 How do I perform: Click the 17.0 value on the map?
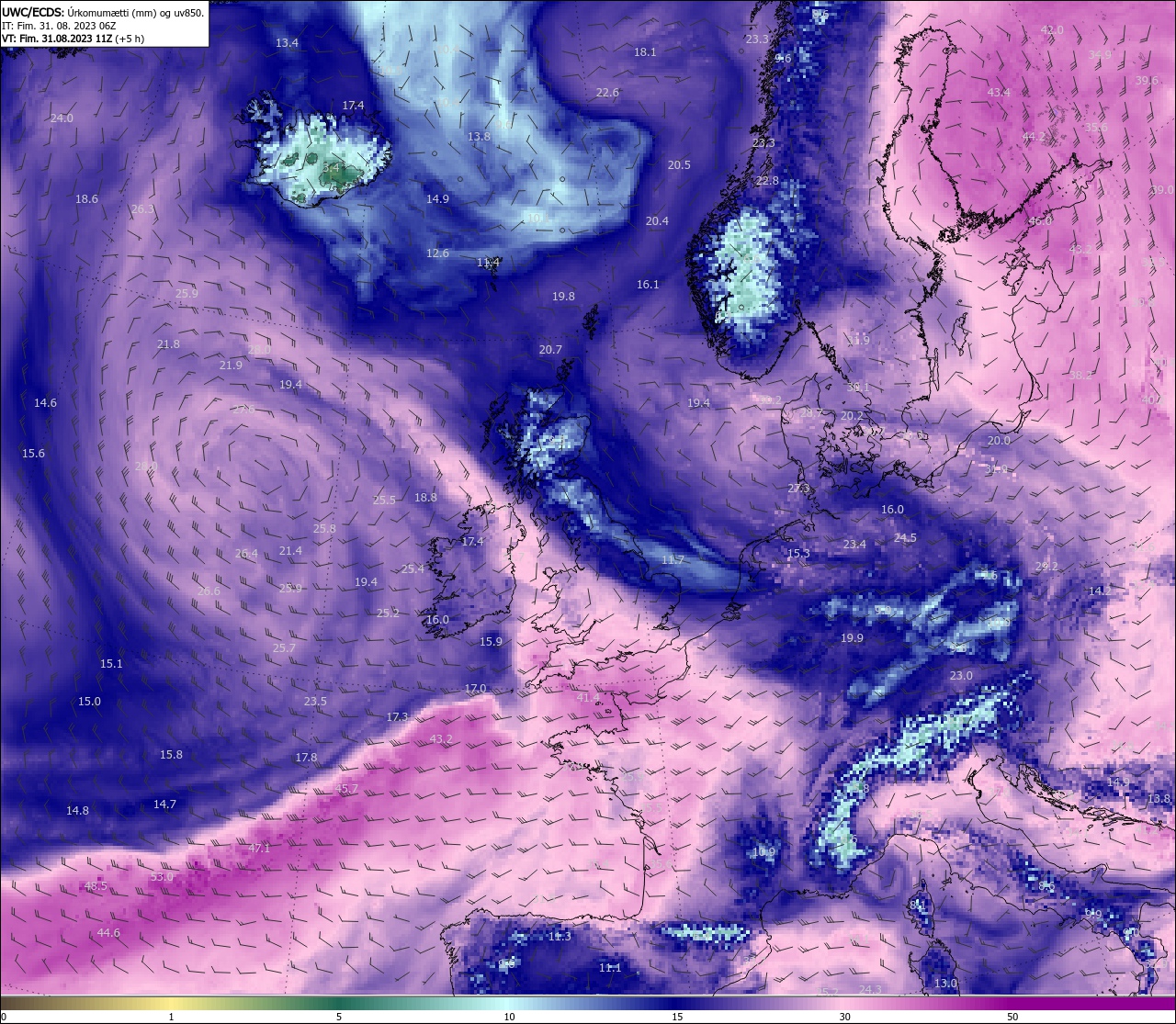[x=475, y=689]
